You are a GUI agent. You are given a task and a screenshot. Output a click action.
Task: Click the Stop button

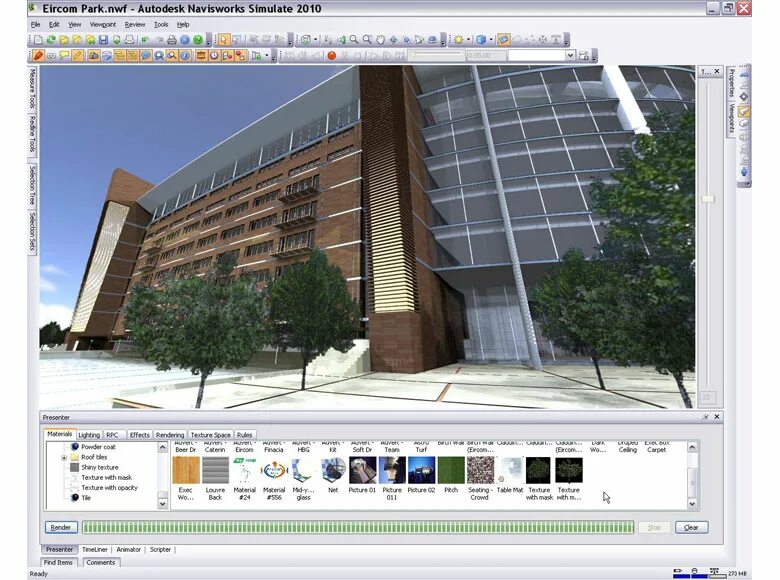click(654, 527)
